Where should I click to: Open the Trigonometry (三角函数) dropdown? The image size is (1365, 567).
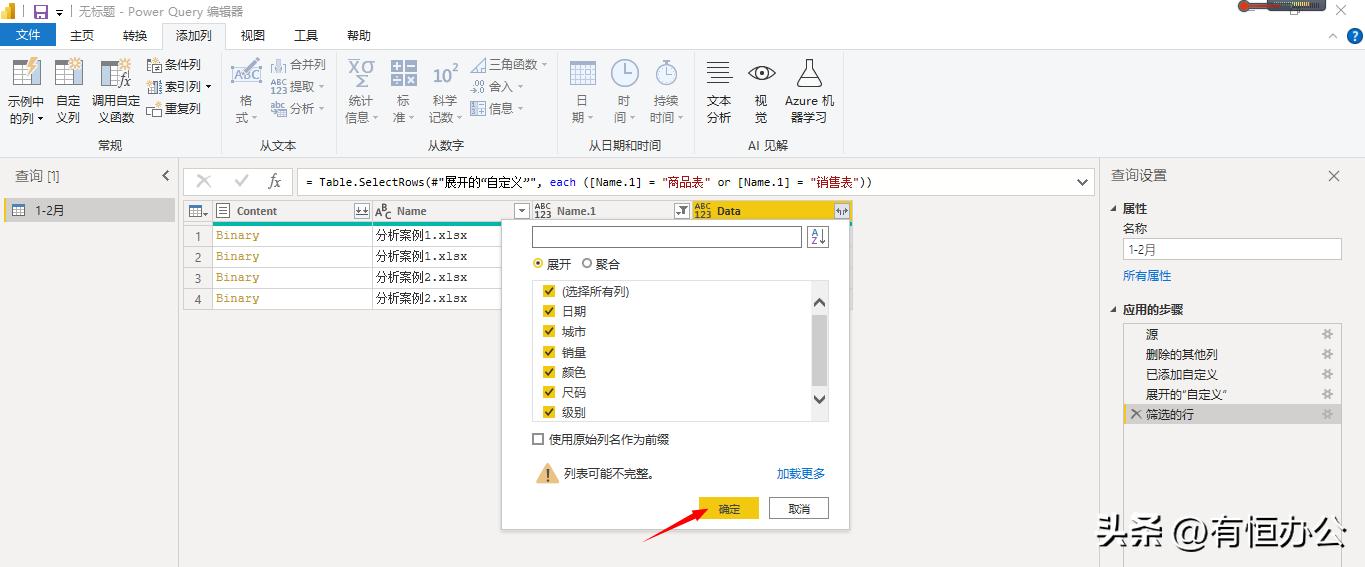click(510, 64)
